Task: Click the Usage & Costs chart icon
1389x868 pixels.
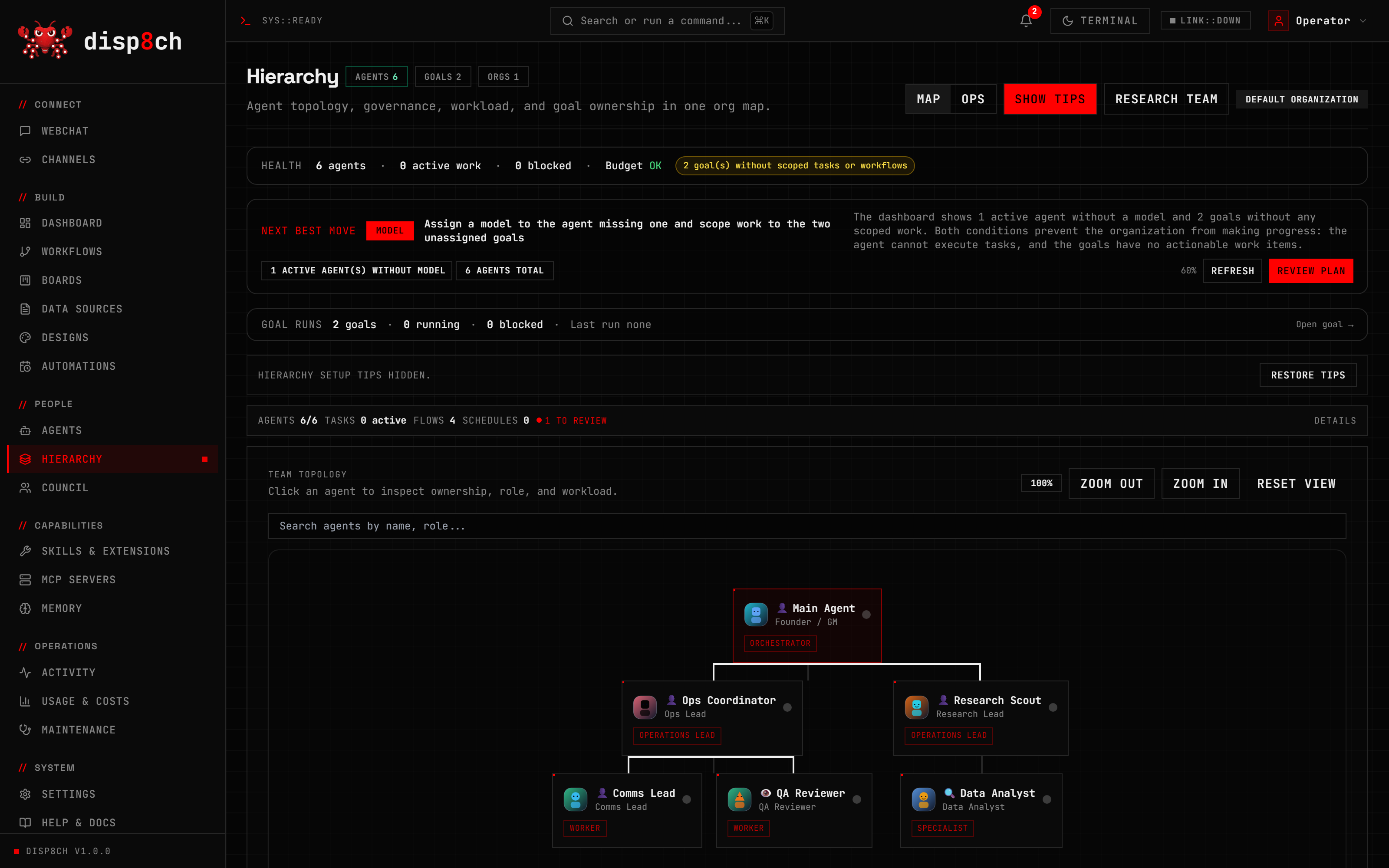Action: coord(25,701)
